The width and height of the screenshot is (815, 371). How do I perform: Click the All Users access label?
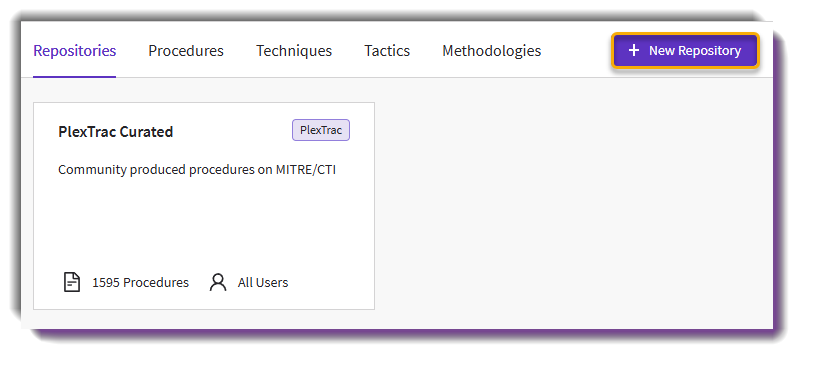click(x=263, y=283)
